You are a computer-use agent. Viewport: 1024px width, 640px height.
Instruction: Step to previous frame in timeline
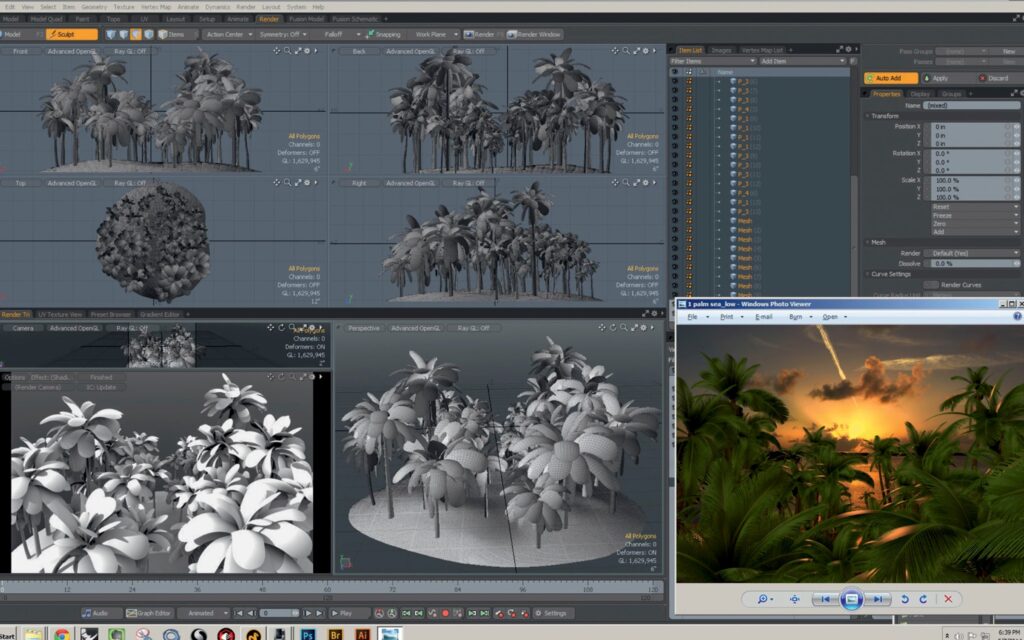pos(251,613)
